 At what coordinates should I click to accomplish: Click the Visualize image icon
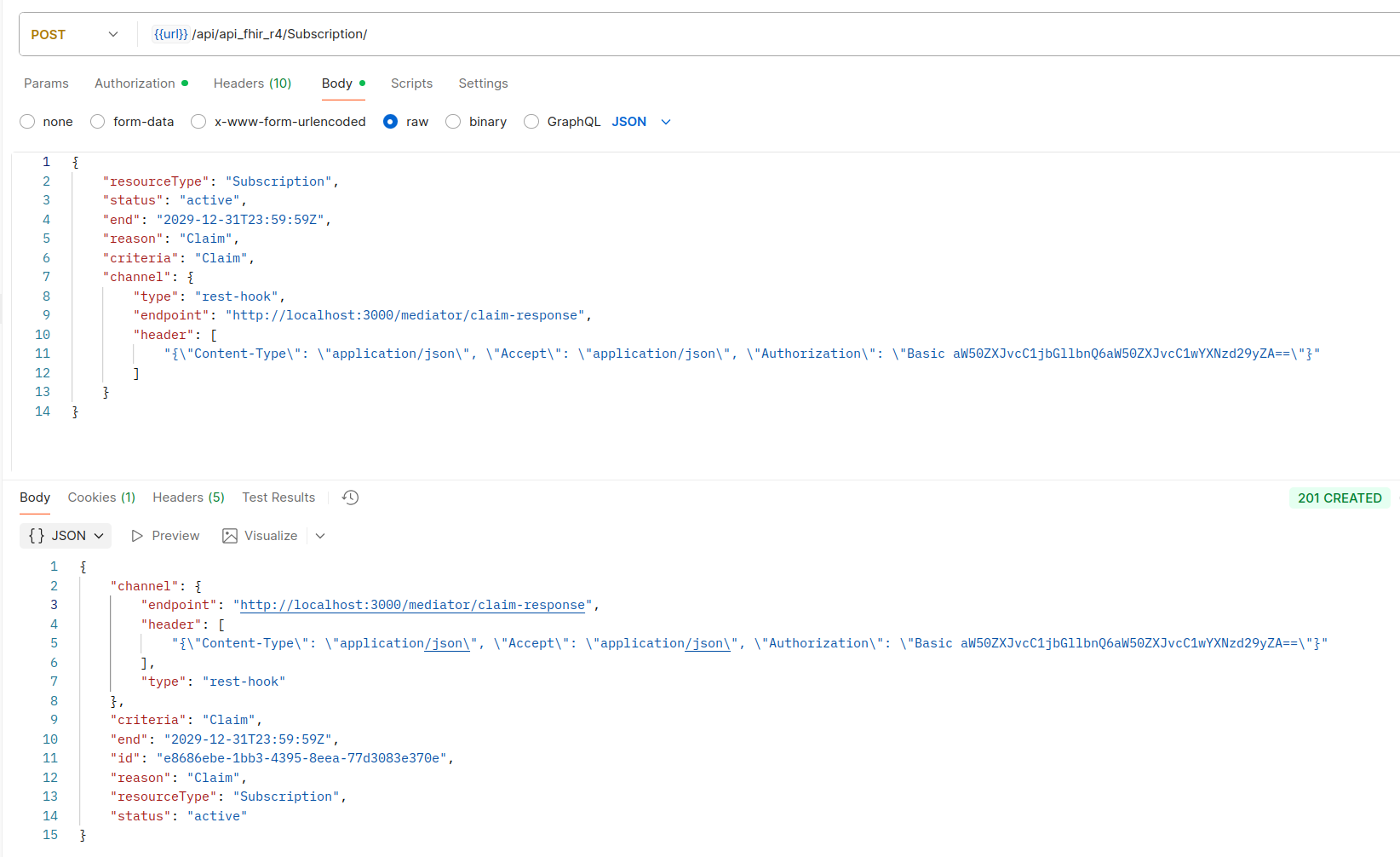230,536
